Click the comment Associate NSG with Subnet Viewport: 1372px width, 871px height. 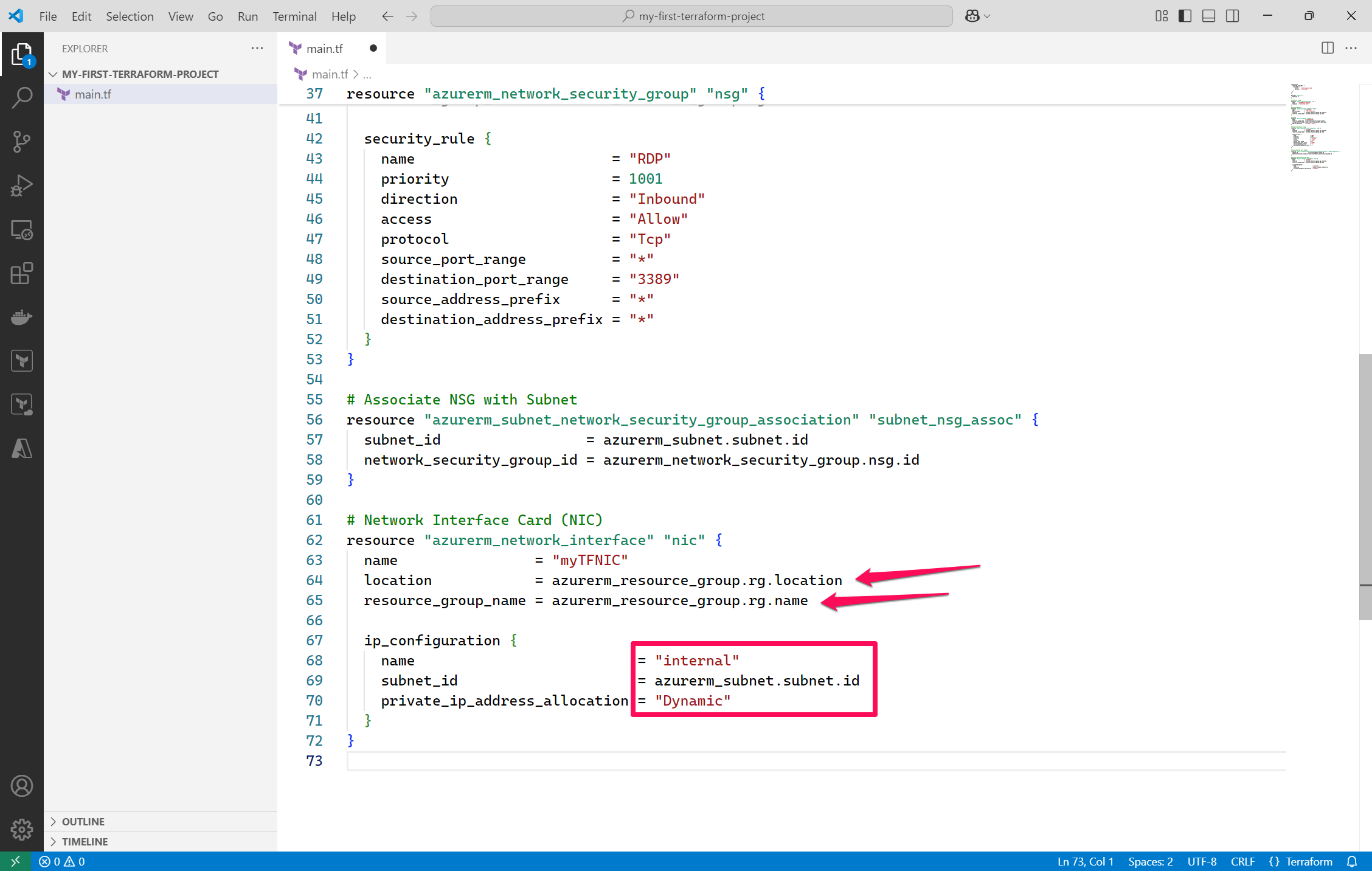(x=462, y=400)
